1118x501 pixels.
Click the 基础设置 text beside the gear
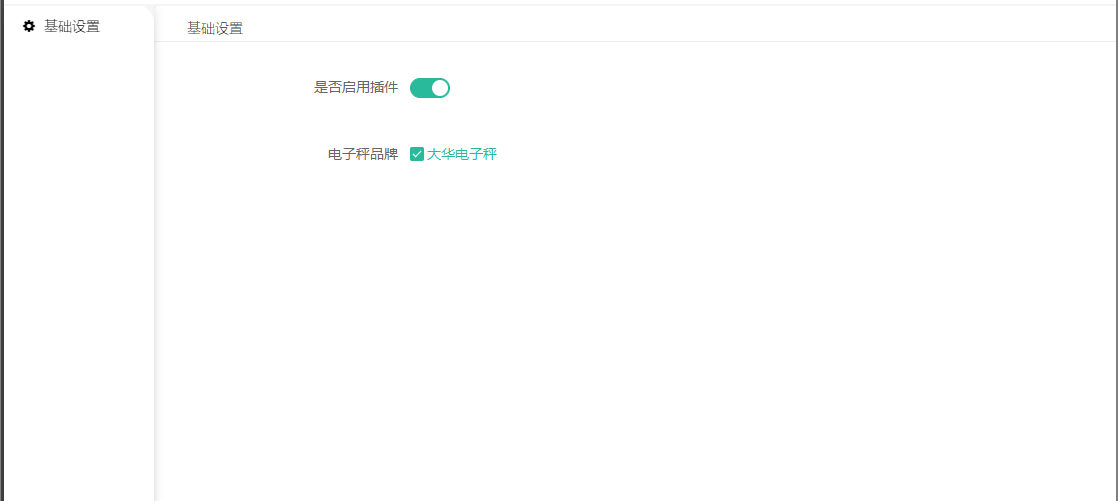click(72, 26)
